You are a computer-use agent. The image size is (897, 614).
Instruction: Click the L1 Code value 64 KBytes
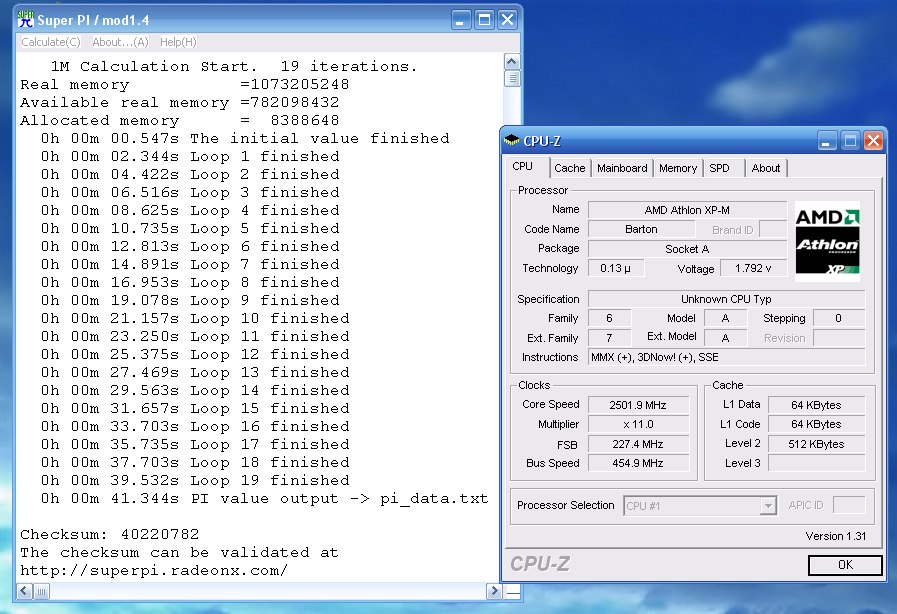[816, 425]
